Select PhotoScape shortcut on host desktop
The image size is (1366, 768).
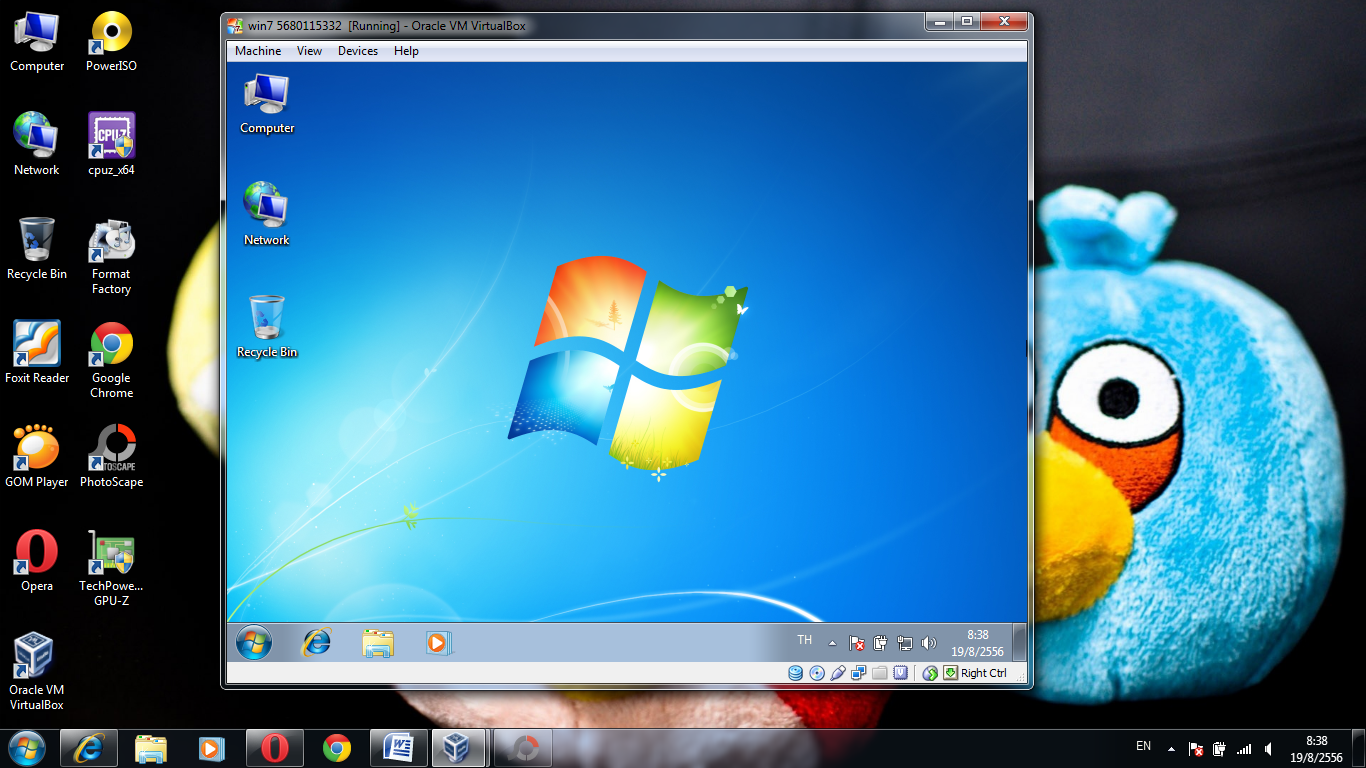point(111,457)
